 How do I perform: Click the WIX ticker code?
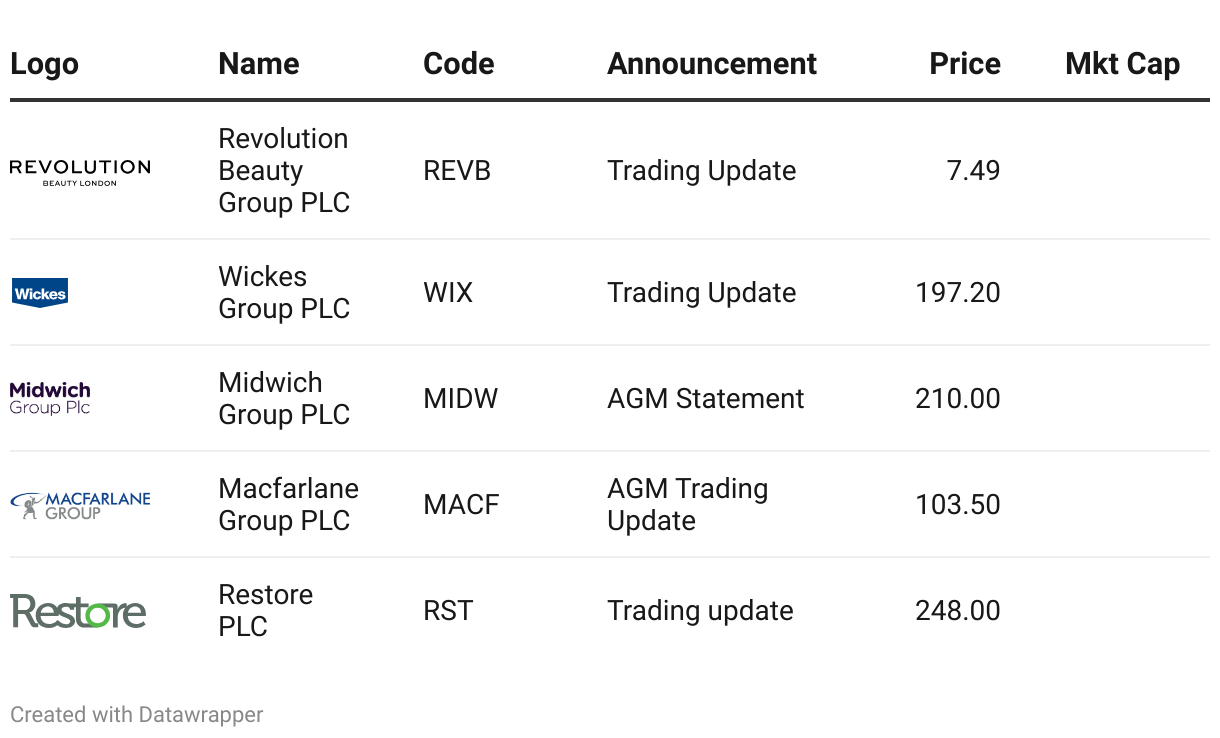[448, 293]
